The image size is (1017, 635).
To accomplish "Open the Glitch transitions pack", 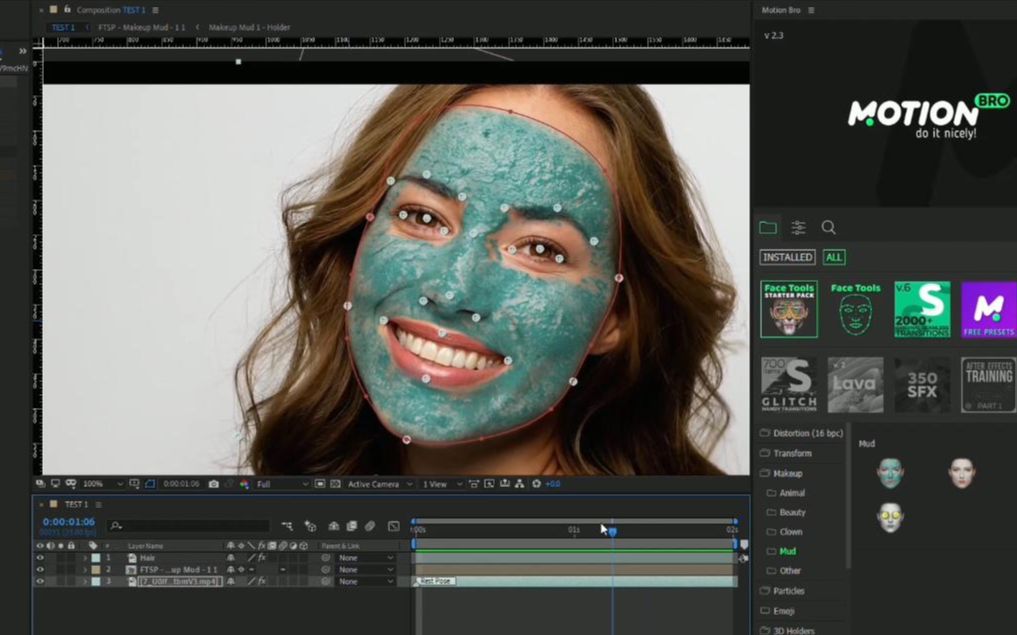I will (x=789, y=384).
